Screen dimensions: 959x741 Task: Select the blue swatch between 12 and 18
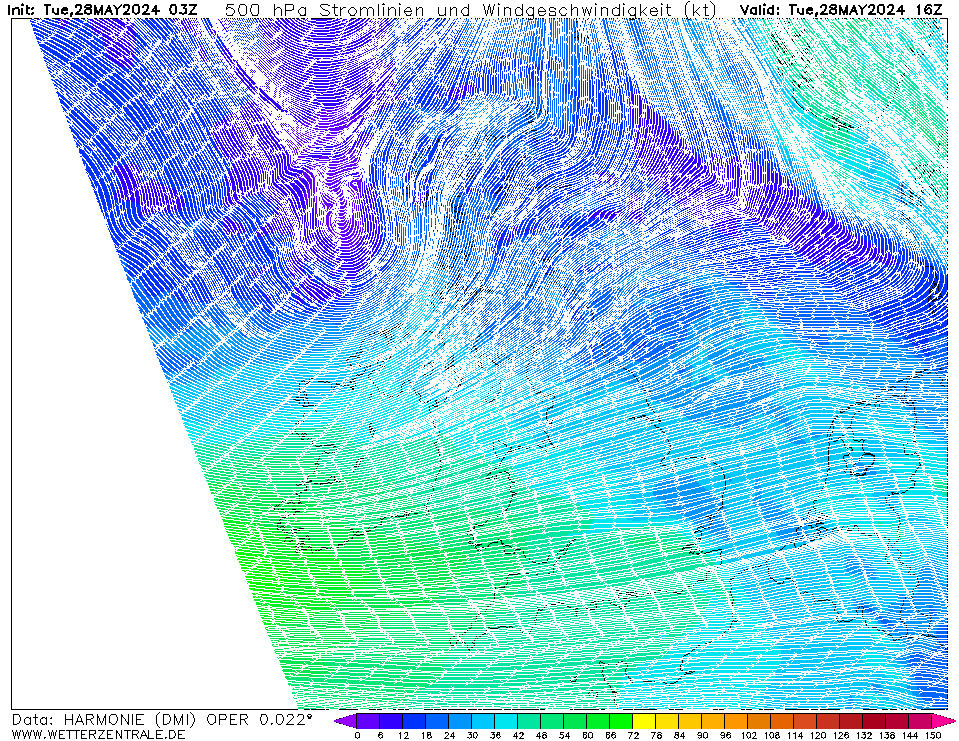414,721
